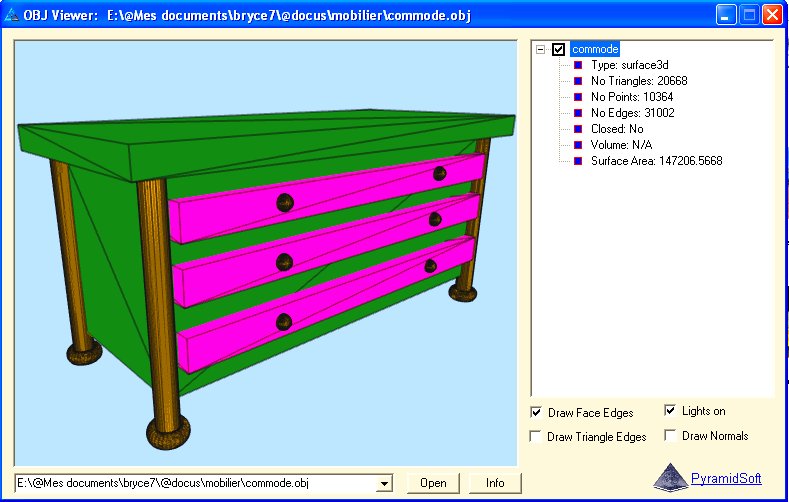Click the bullet icon beside Closed: No

coord(578,129)
